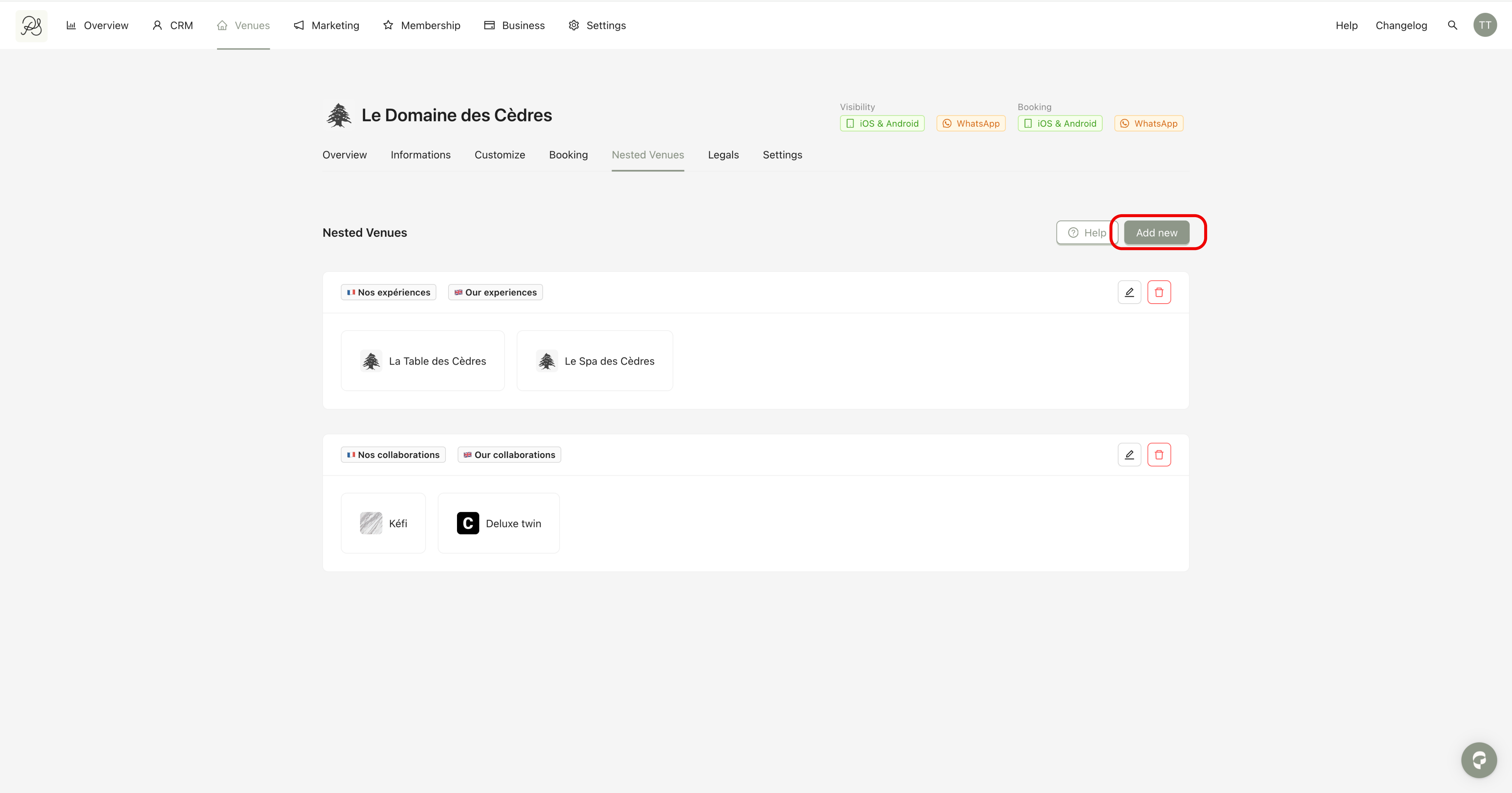Click the app logo in top-left
This screenshot has width=1512, height=793.
pos(32,26)
